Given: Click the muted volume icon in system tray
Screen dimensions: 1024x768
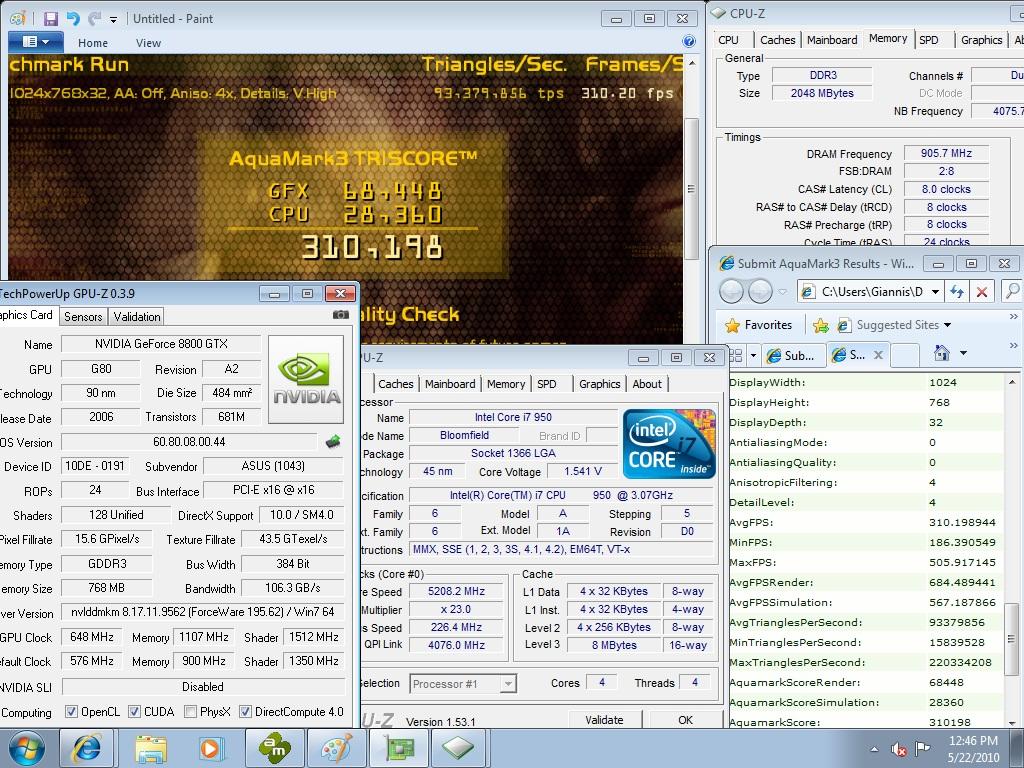Looking at the screenshot, I should [x=899, y=750].
